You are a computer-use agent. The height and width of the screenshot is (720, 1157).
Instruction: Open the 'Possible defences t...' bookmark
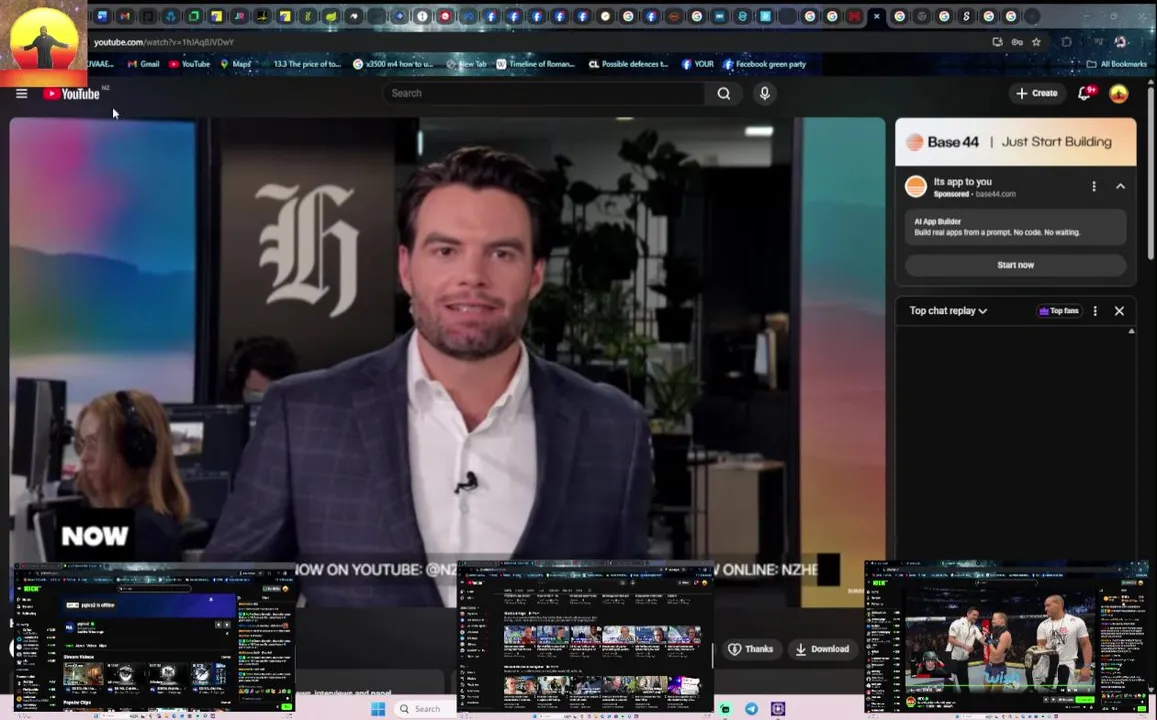coord(628,64)
